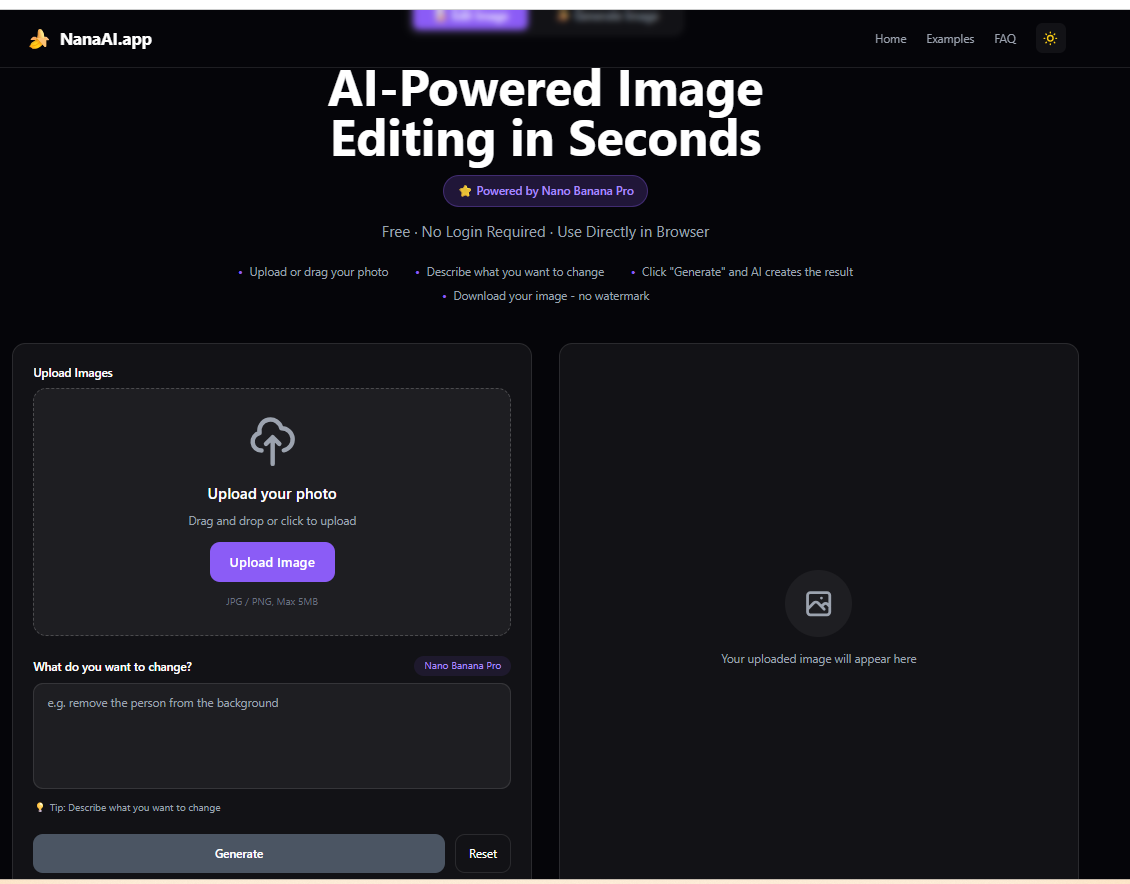The height and width of the screenshot is (884, 1130).
Task: Click the cloud upload icon
Action: pyautogui.click(x=272, y=441)
